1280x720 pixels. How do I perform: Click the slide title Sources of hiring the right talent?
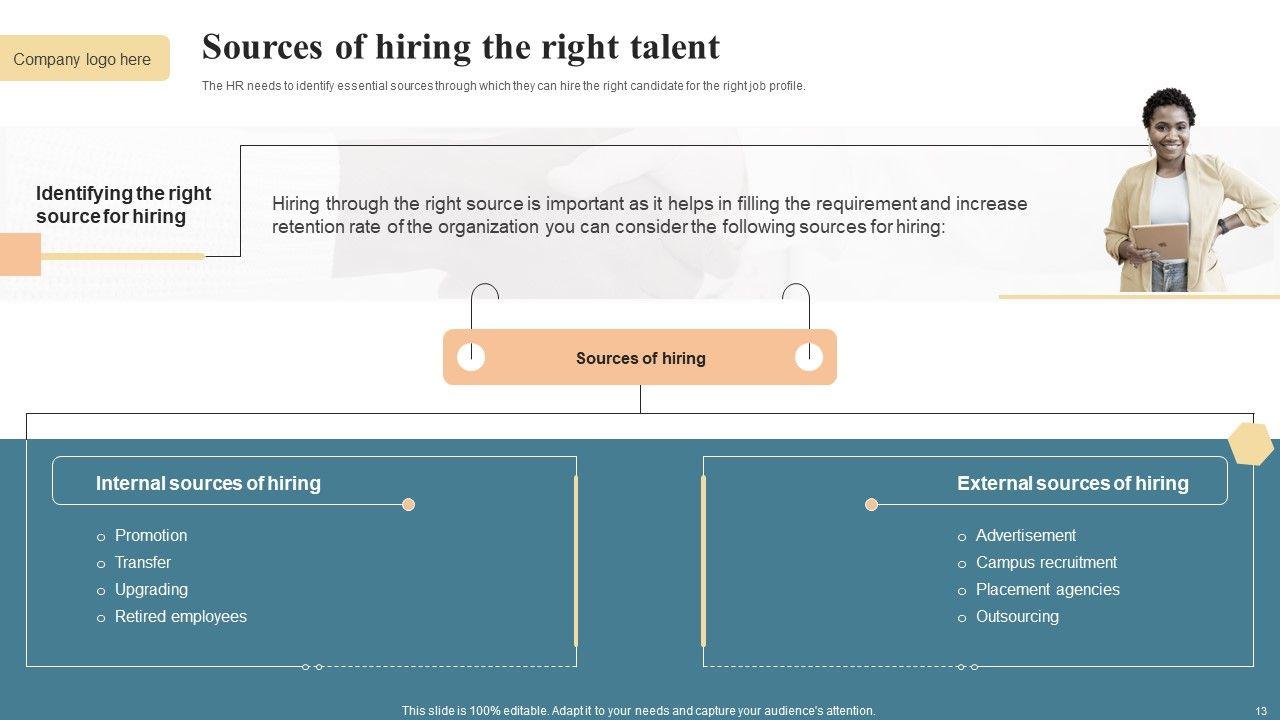pos(461,47)
